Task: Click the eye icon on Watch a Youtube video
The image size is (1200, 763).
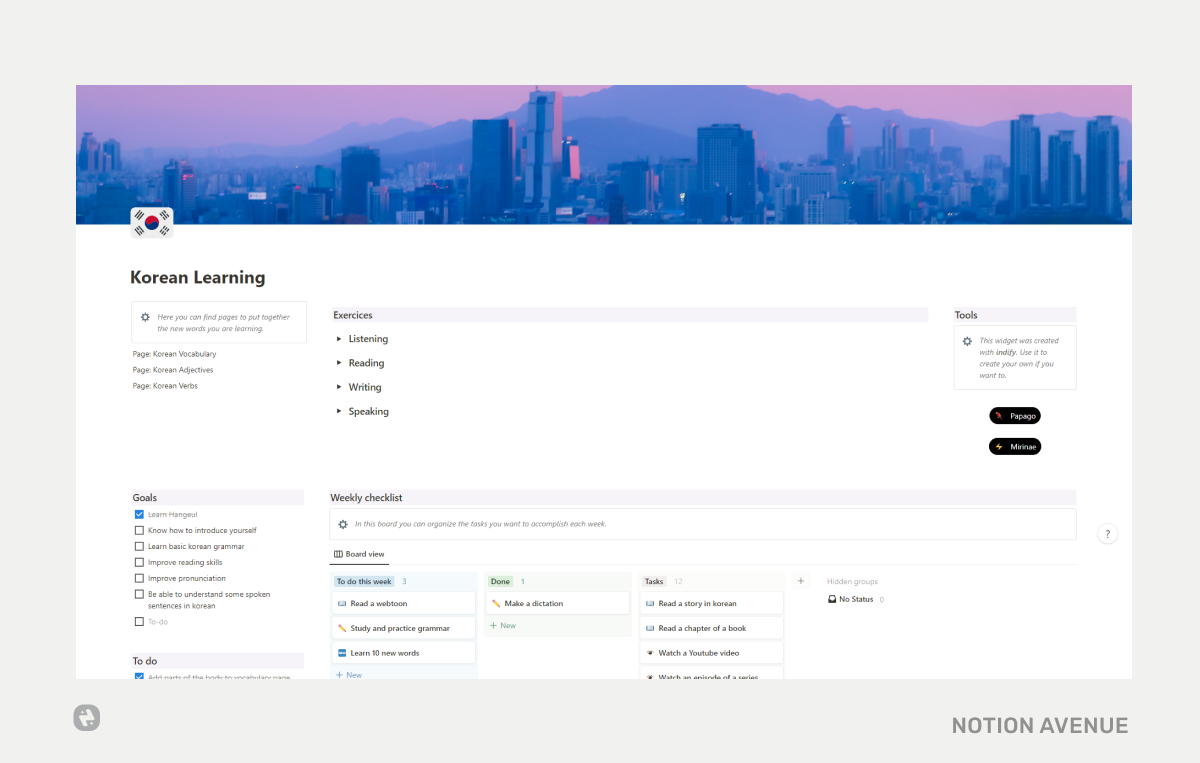Action: click(x=652, y=652)
